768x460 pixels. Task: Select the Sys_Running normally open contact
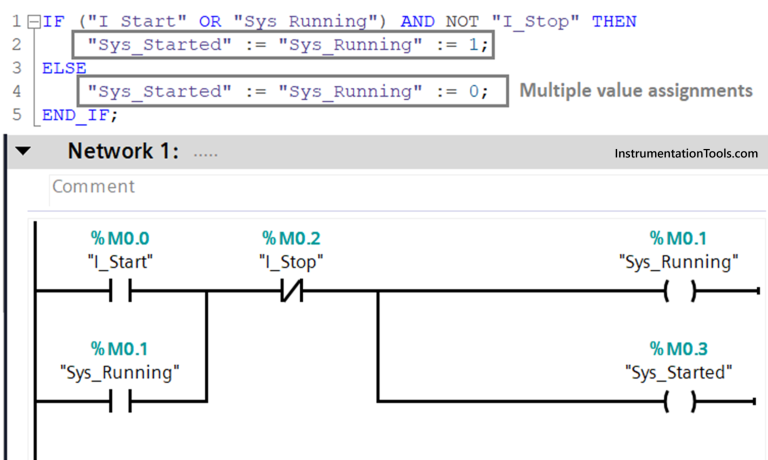click(x=121, y=401)
